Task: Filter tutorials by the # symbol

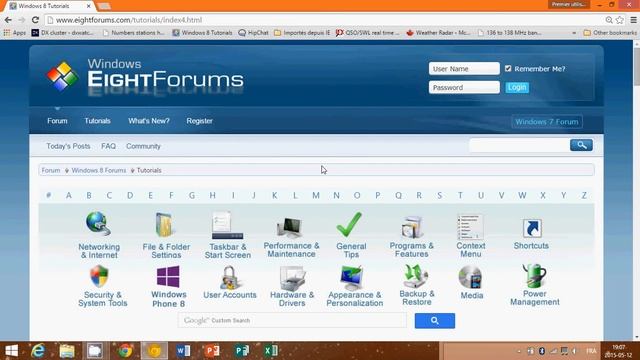Action: 49,196
